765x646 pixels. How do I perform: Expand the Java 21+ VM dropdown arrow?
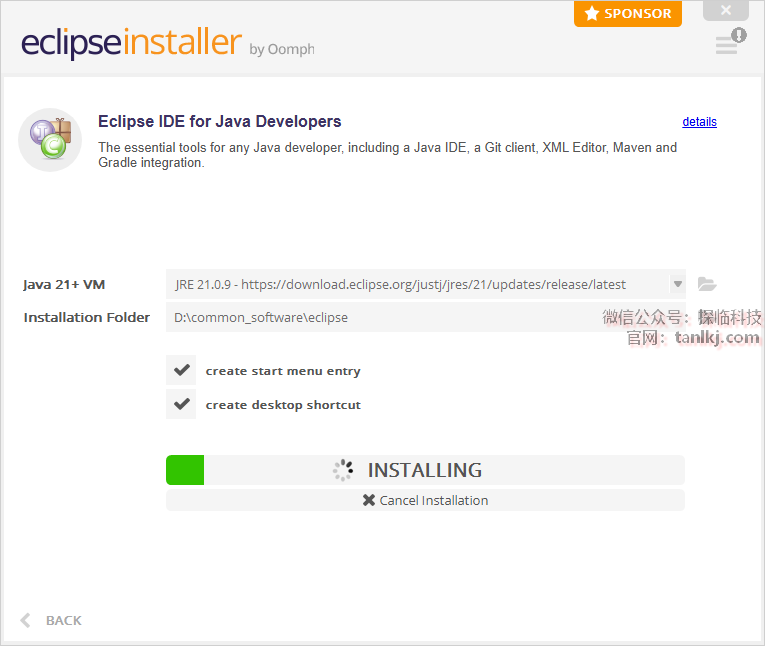677,284
